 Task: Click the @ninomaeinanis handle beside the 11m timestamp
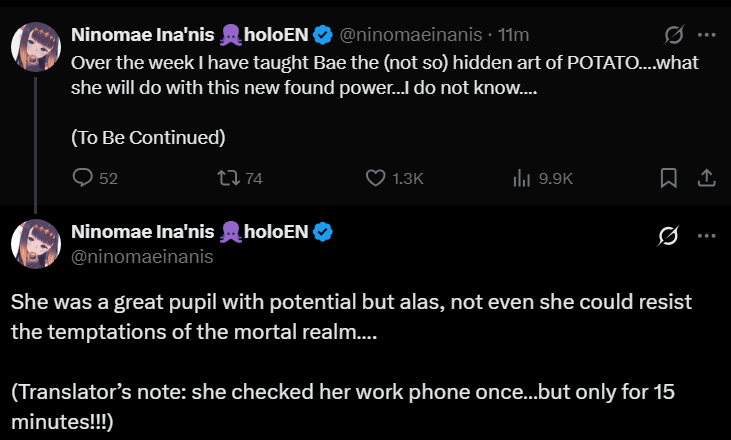tap(411, 35)
